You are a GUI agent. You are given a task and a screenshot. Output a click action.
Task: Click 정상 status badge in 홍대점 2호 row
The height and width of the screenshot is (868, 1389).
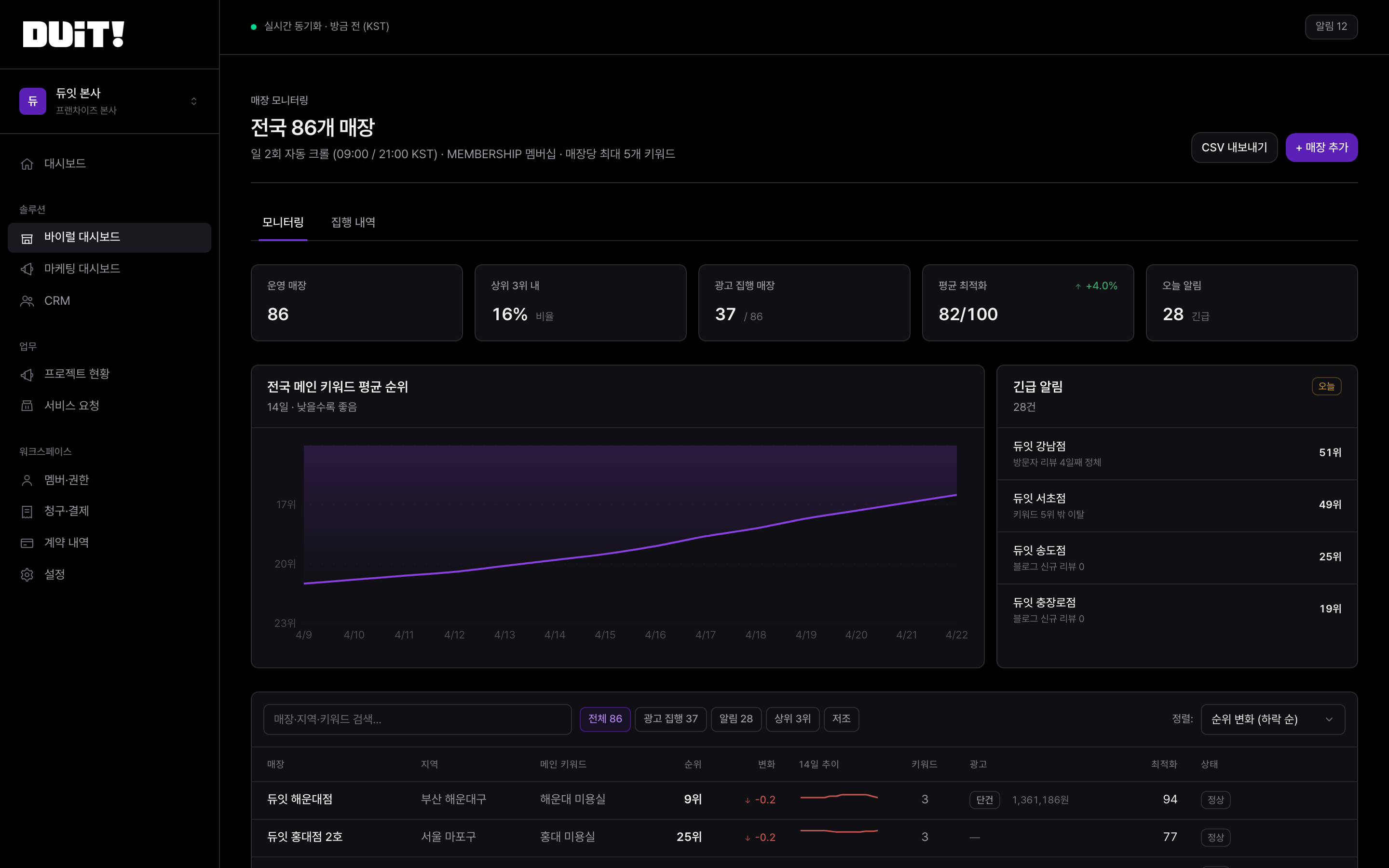(1215, 838)
